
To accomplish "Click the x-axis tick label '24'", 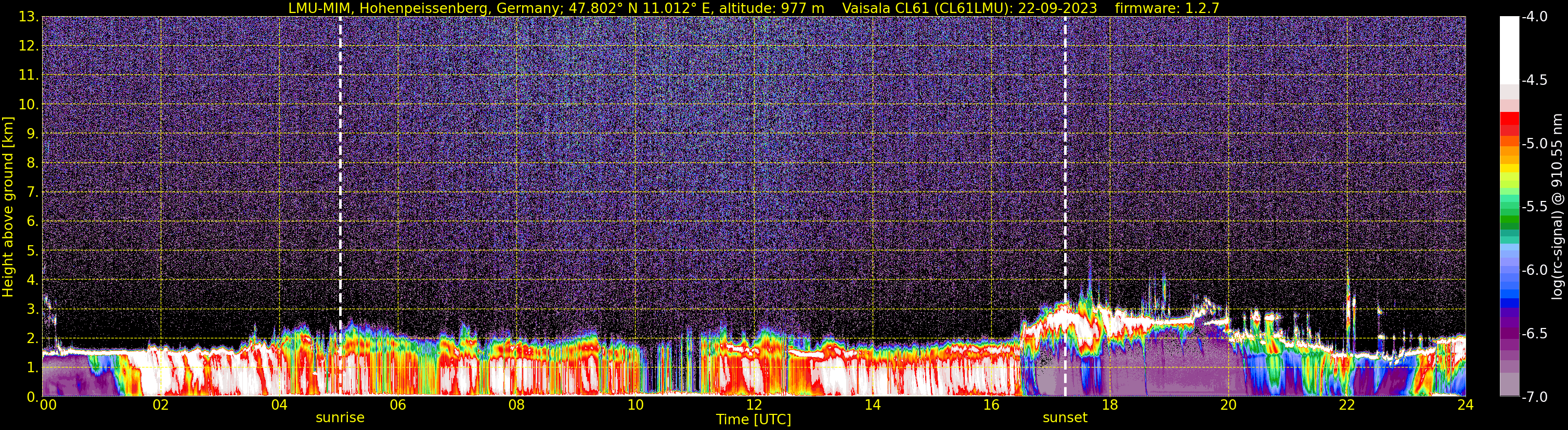I will (1466, 405).
